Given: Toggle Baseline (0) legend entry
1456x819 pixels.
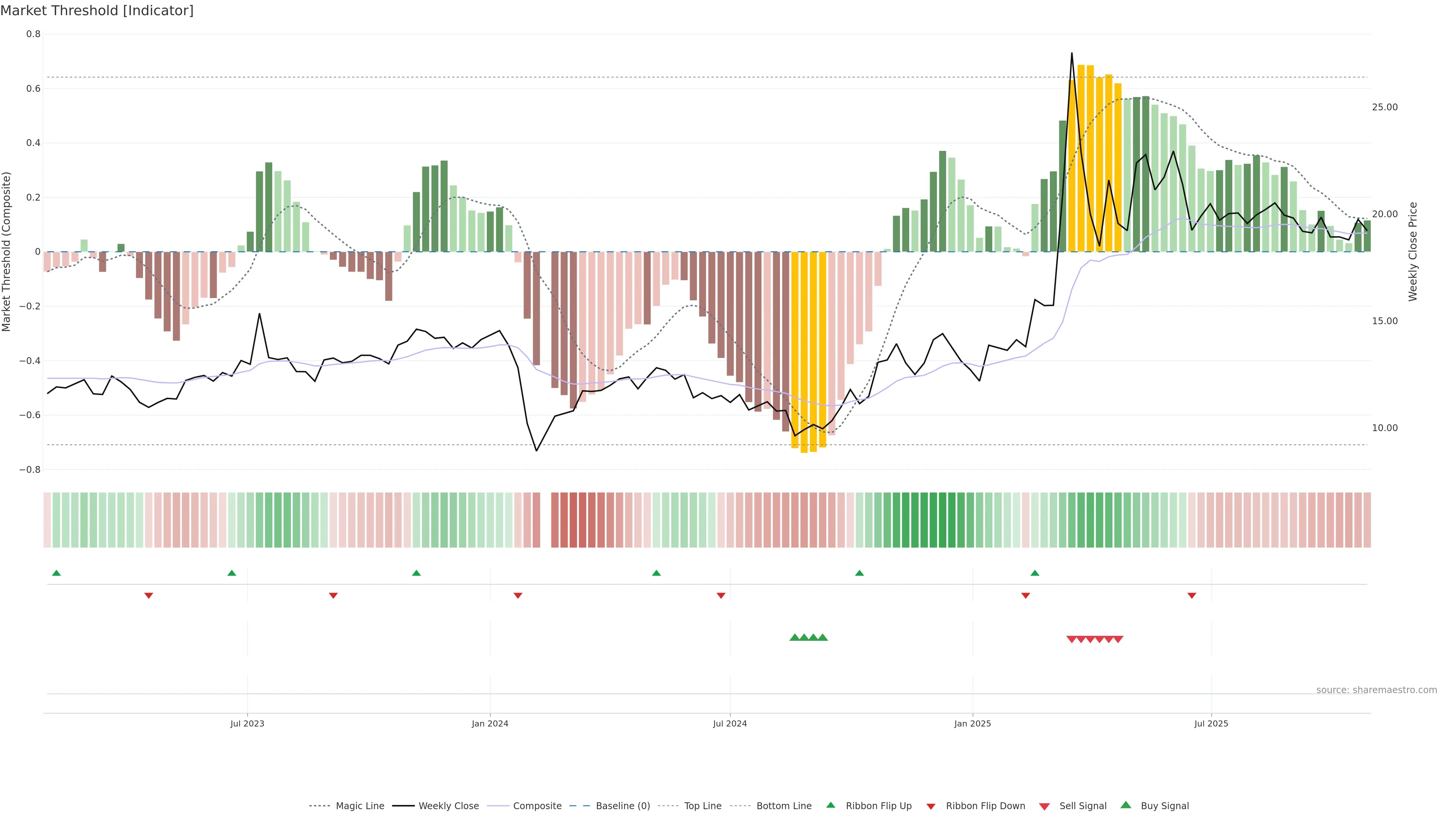Looking at the screenshot, I should click(622, 805).
